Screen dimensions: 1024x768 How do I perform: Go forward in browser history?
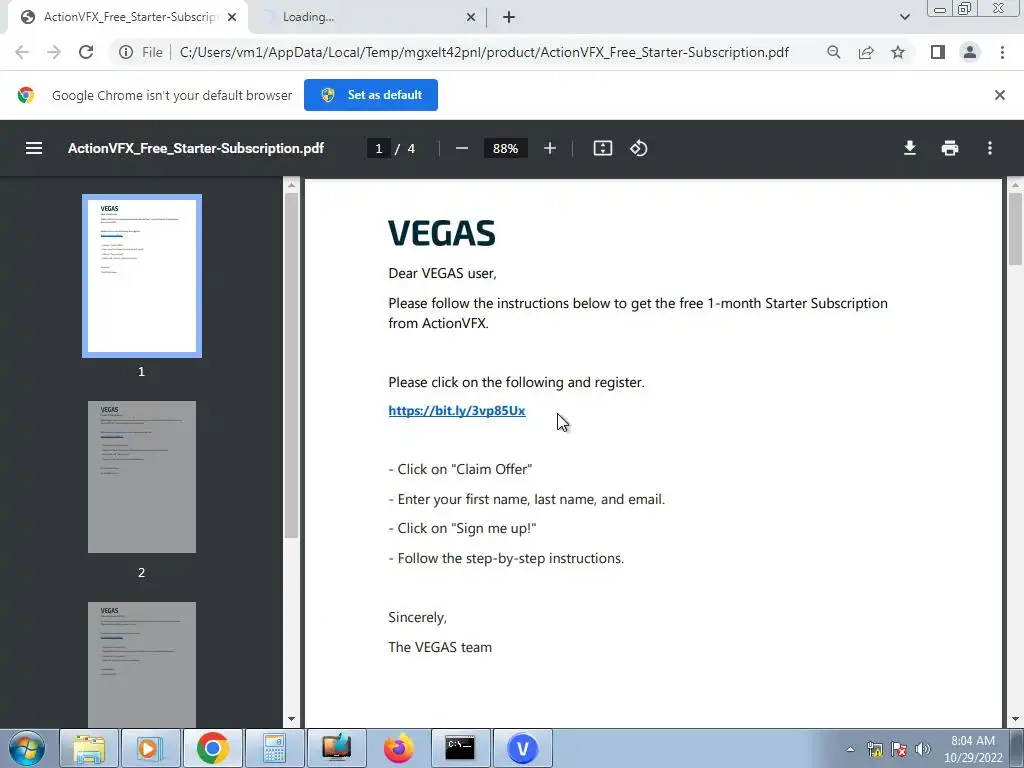54,52
